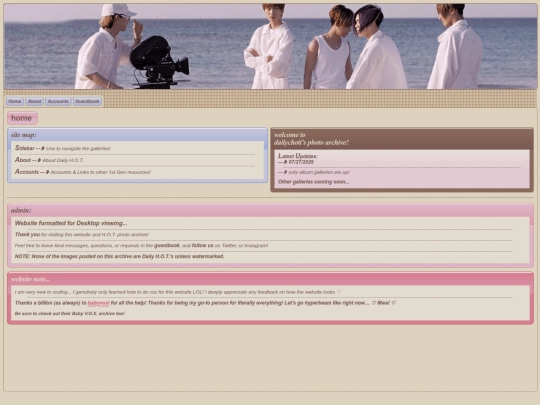
Task: Click the 'Latest Updates:' label
Action: (x=298, y=156)
